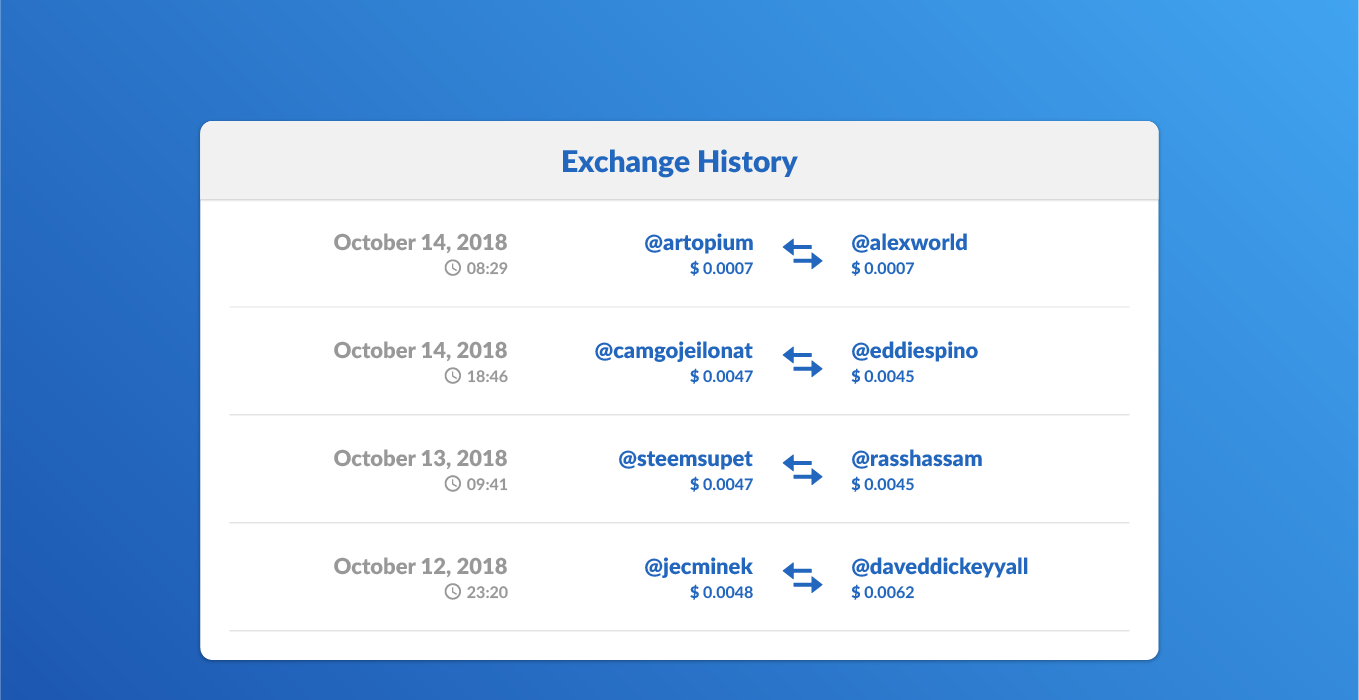
Task: Click the clock icon next to 23:20
Action: (453, 592)
